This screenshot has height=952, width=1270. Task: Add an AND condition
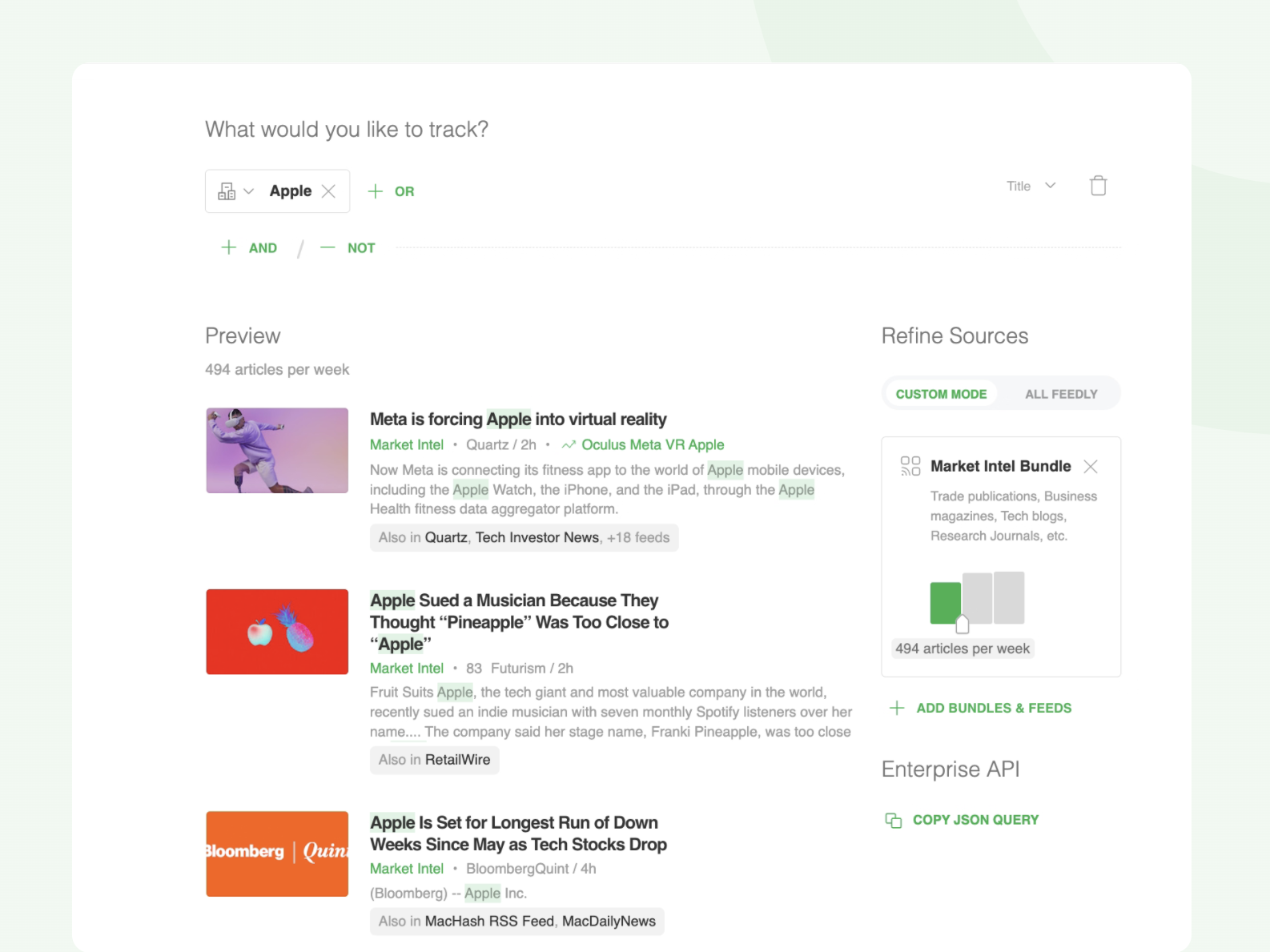click(249, 248)
